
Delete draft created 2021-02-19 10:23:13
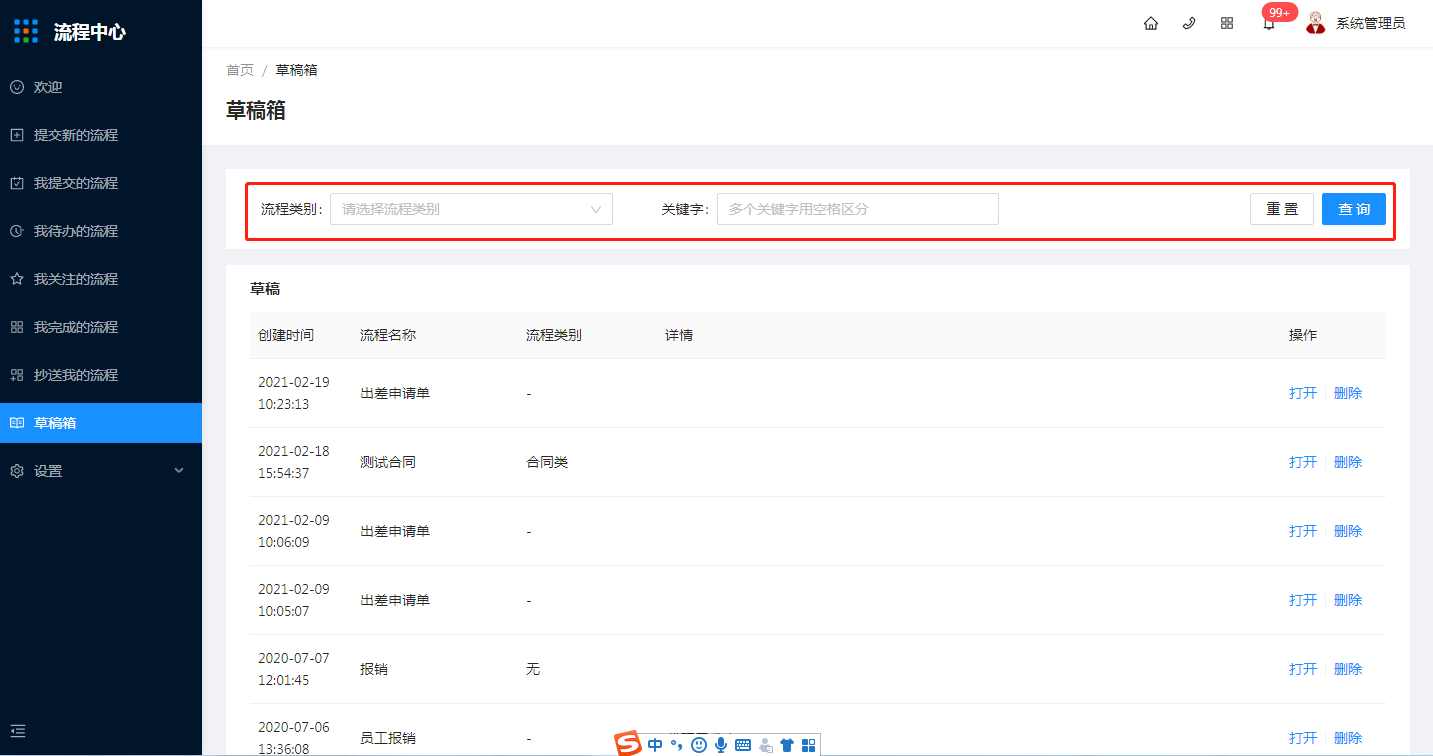coord(1348,393)
